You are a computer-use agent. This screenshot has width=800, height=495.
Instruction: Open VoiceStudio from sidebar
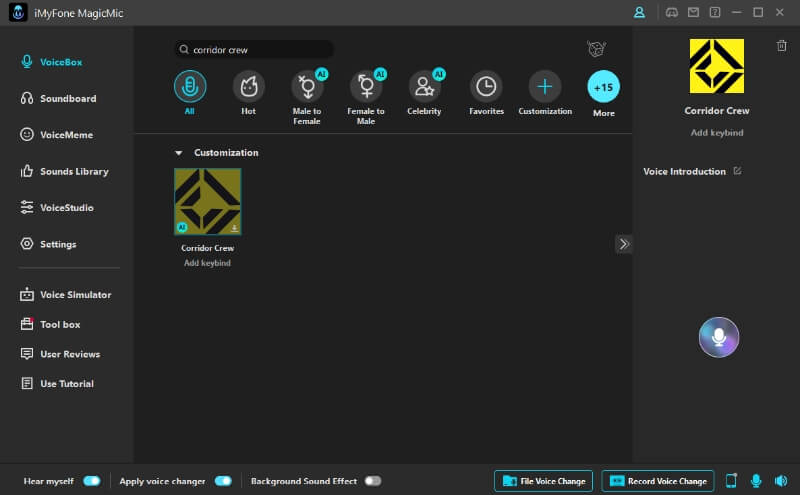tap(57, 208)
